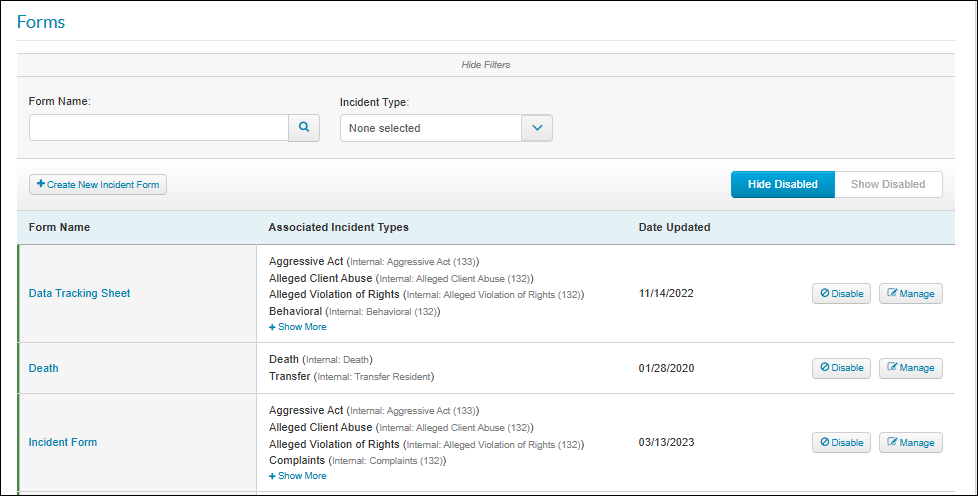Viewport: 978px width, 496px height.
Task: Open the Incident Form link
Action: click(63, 442)
